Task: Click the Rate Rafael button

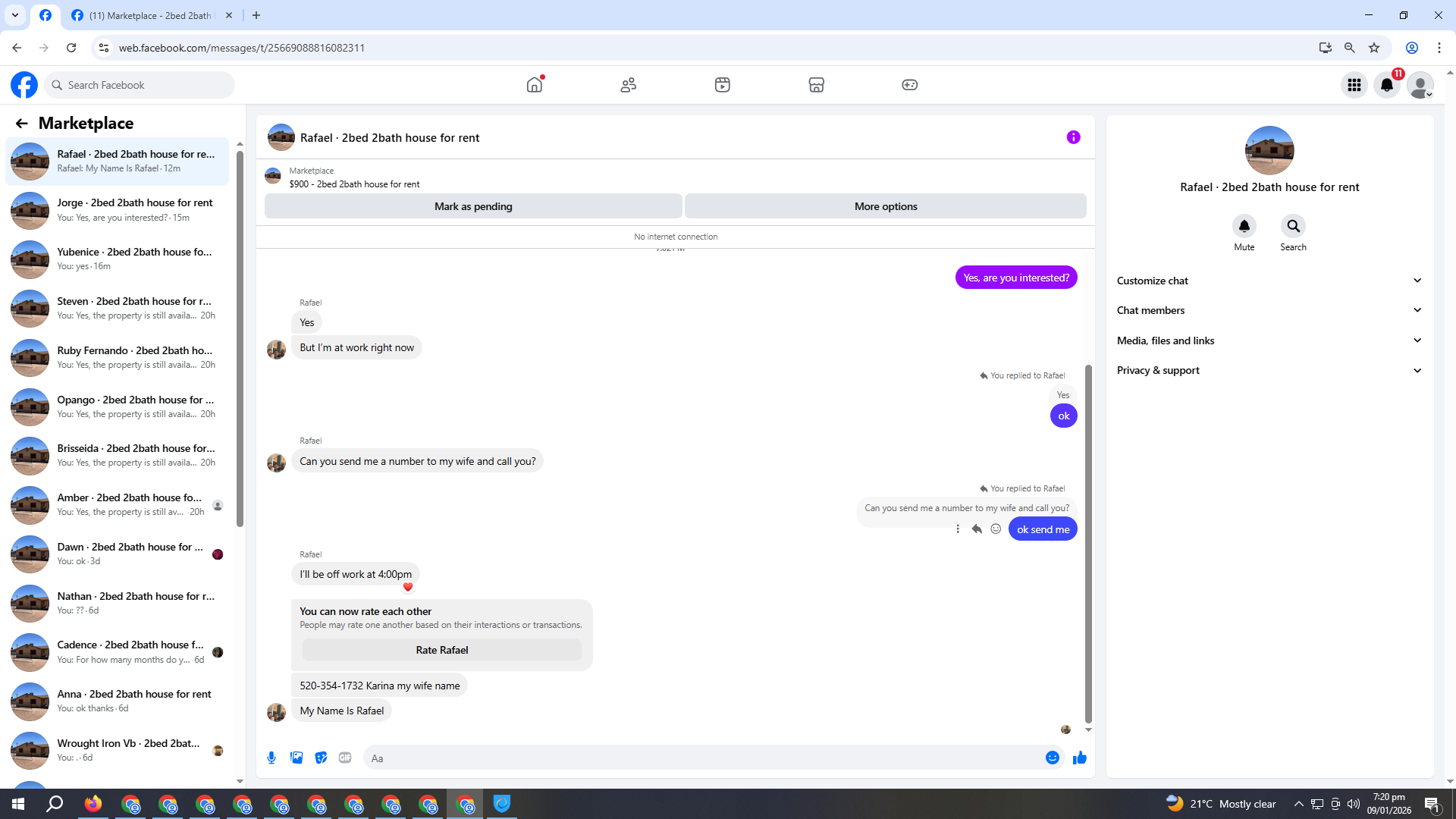Action: [x=441, y=650]
